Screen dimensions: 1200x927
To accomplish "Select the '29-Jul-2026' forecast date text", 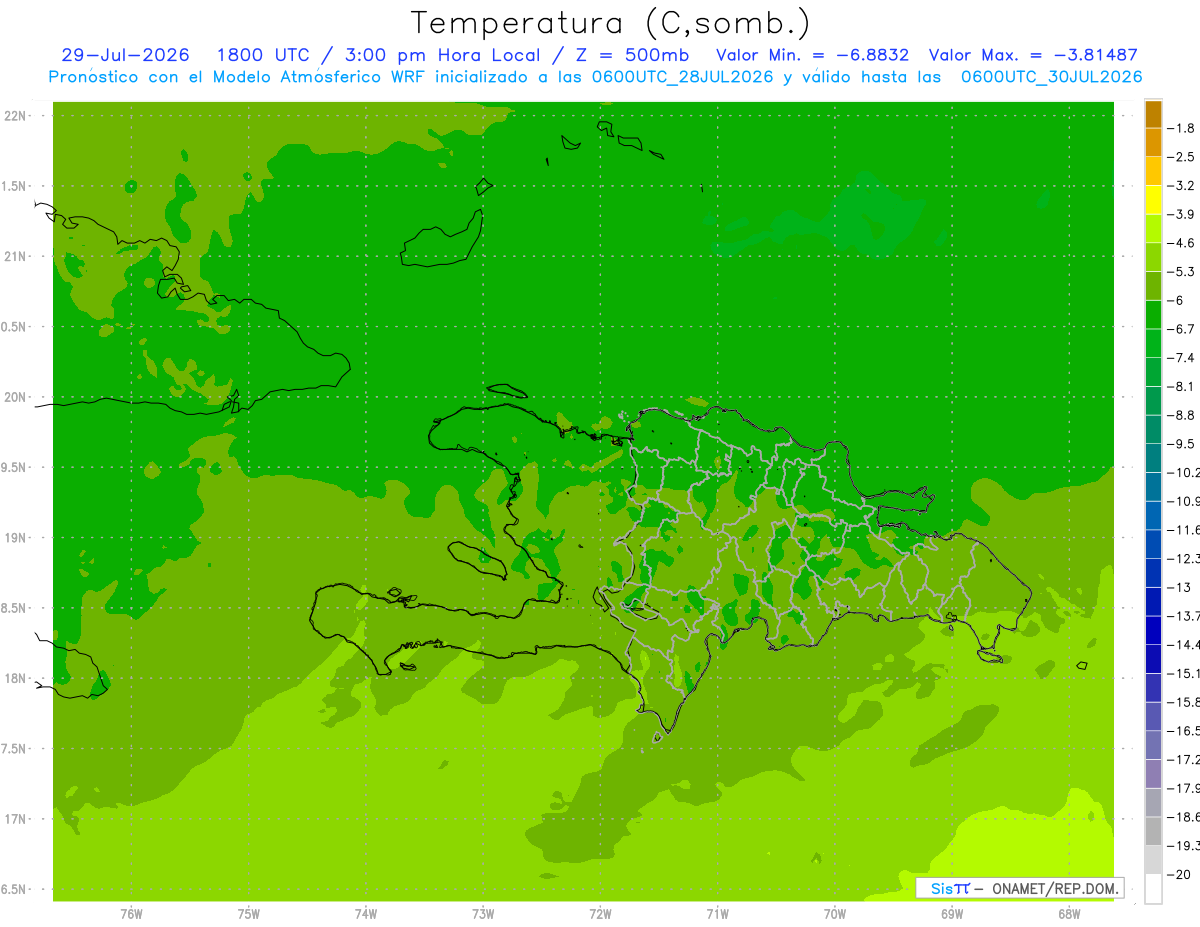I will 125,55.
